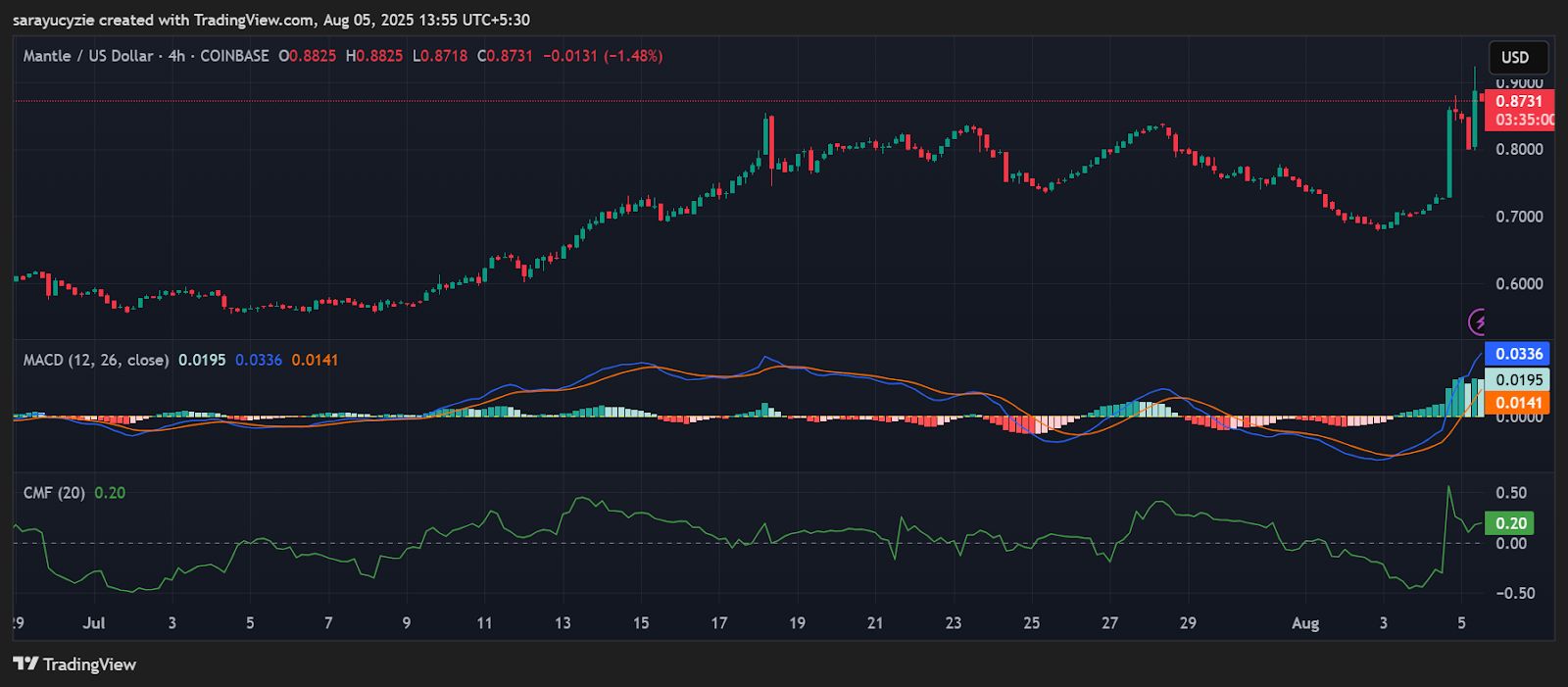The width and height of the screenshot is (1568, 687).
Task: Click the 19 date label on time axis
Action: [797, 623]
